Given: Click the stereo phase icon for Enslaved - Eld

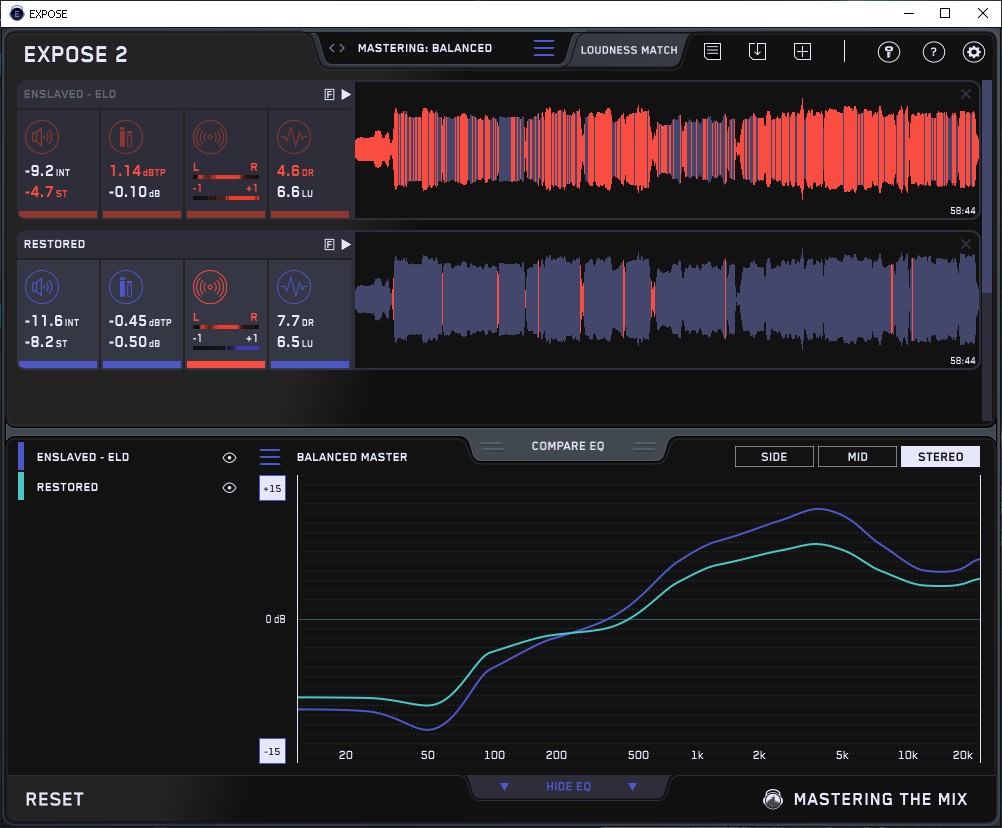Looking at the screenshot, I should coord(210,137).
